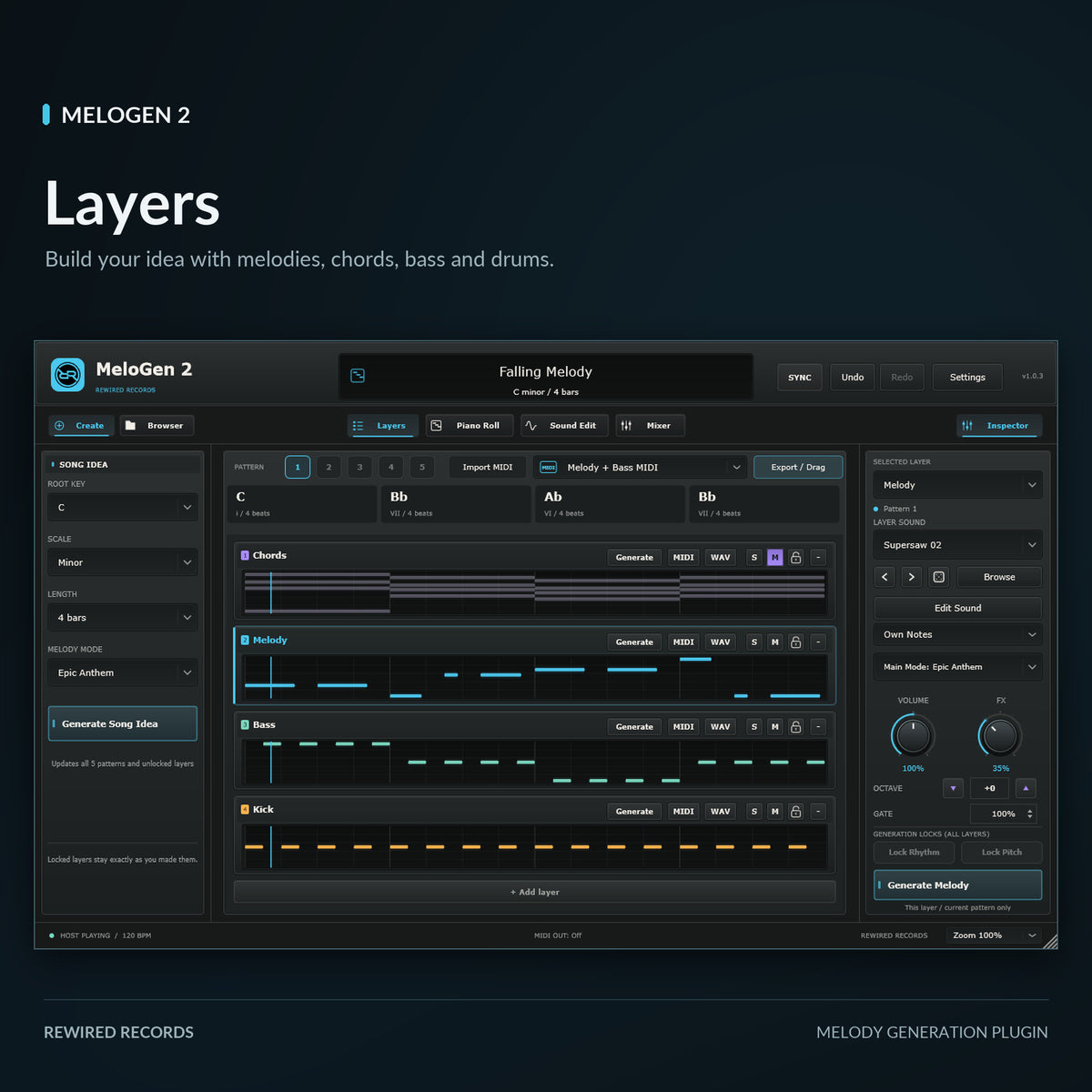Click the + Add layer button
Viewport: 1092px width, 1092px height.
coord(534,892)
